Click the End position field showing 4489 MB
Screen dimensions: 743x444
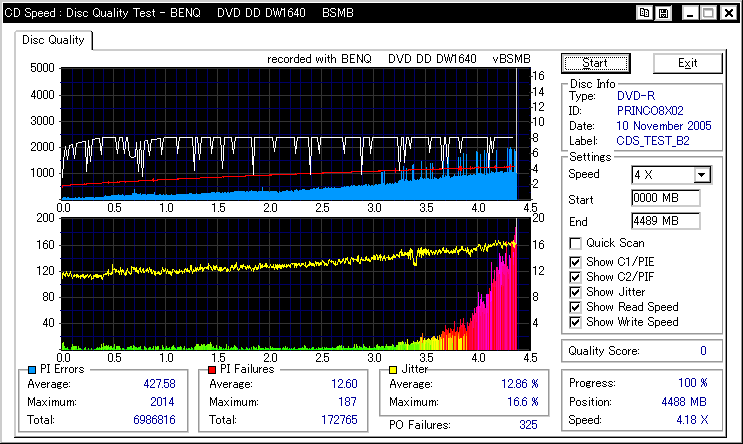(665, 220)
